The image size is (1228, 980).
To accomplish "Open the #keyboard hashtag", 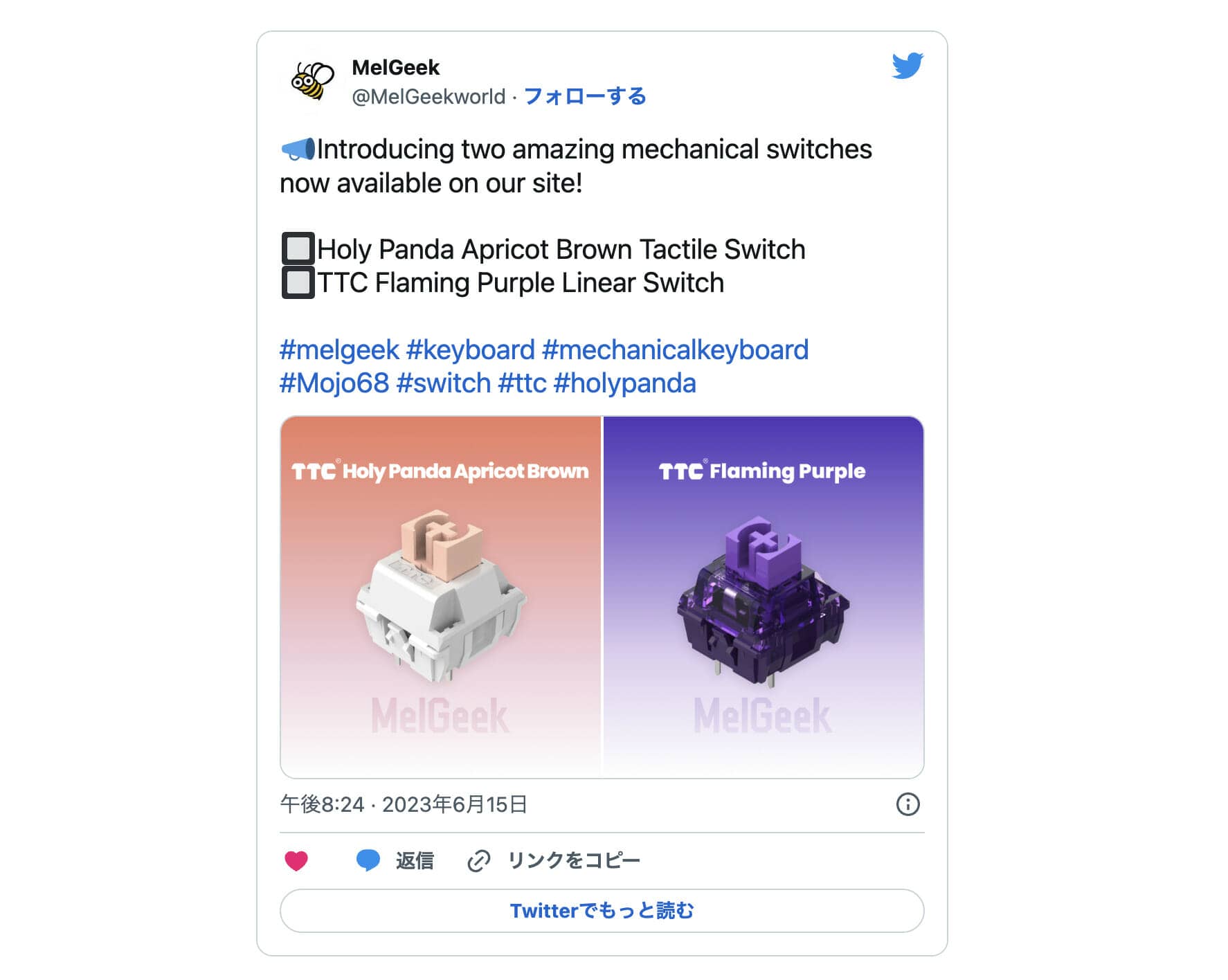I will click(x=471, y=350).
